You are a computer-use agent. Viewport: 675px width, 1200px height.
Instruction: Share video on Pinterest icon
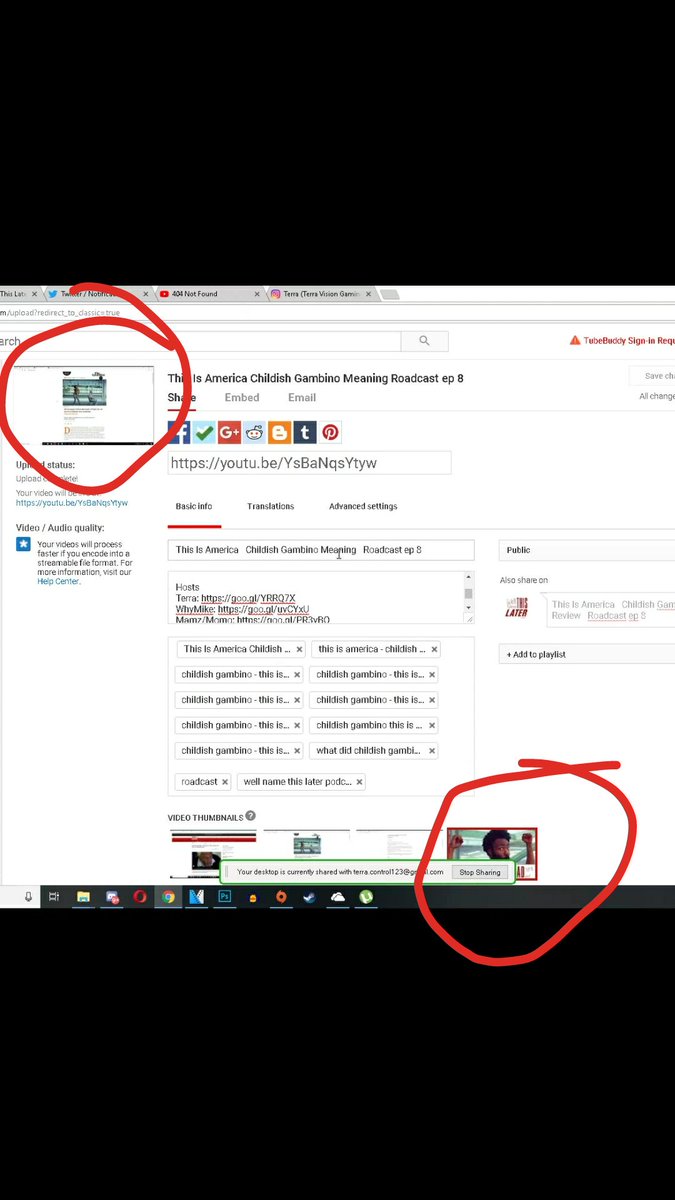(x=330, y=432)
